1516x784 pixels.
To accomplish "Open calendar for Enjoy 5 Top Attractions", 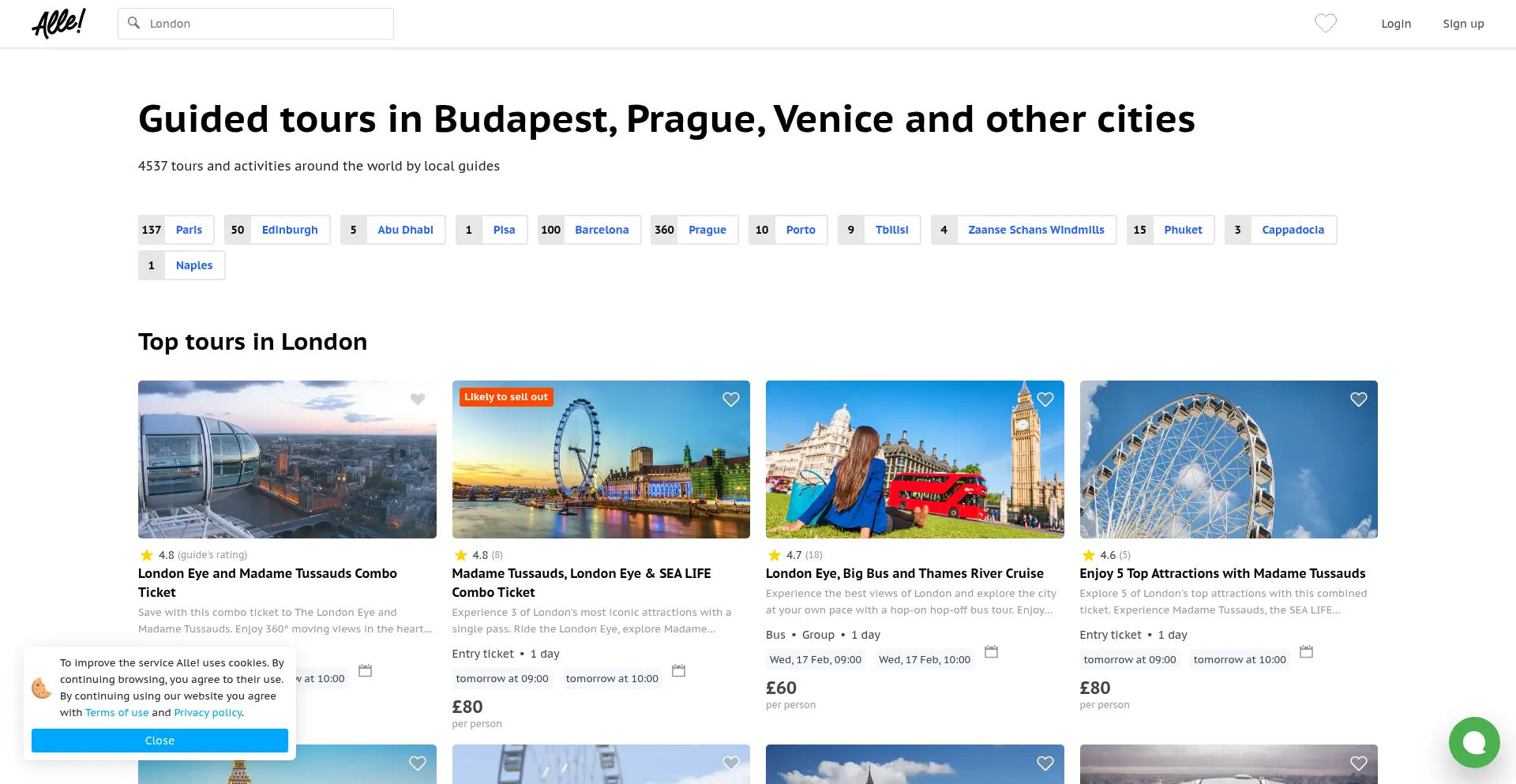I will click(x=1307, y=651).
